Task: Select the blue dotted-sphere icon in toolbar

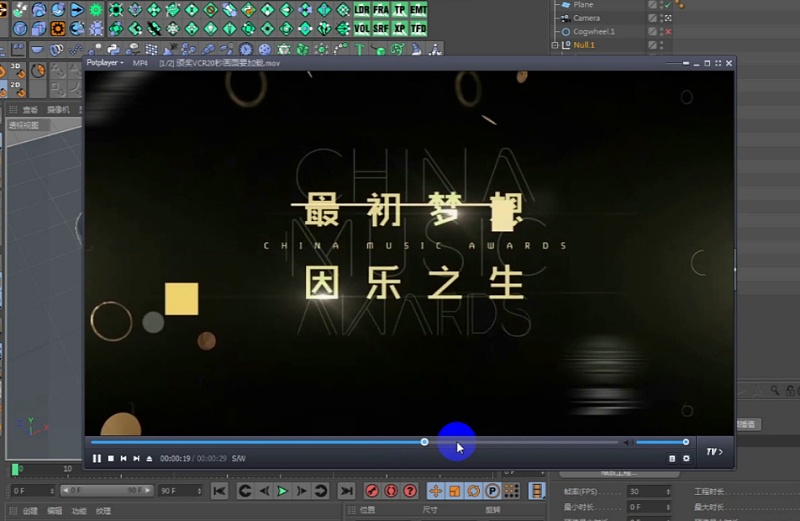Action: pos(265,49)
